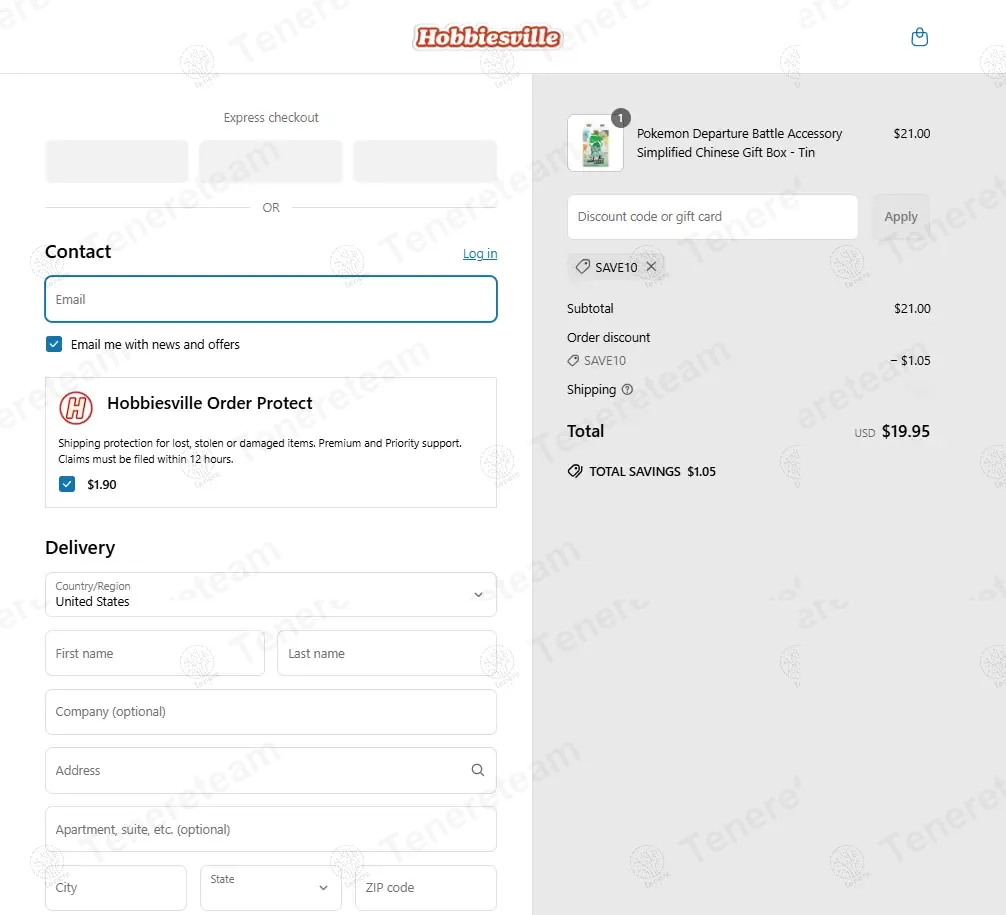Image resolution: width=1006 pixels, height=915 pixels.
Task: Expand the State dropdown
Action: pos(270,887)
